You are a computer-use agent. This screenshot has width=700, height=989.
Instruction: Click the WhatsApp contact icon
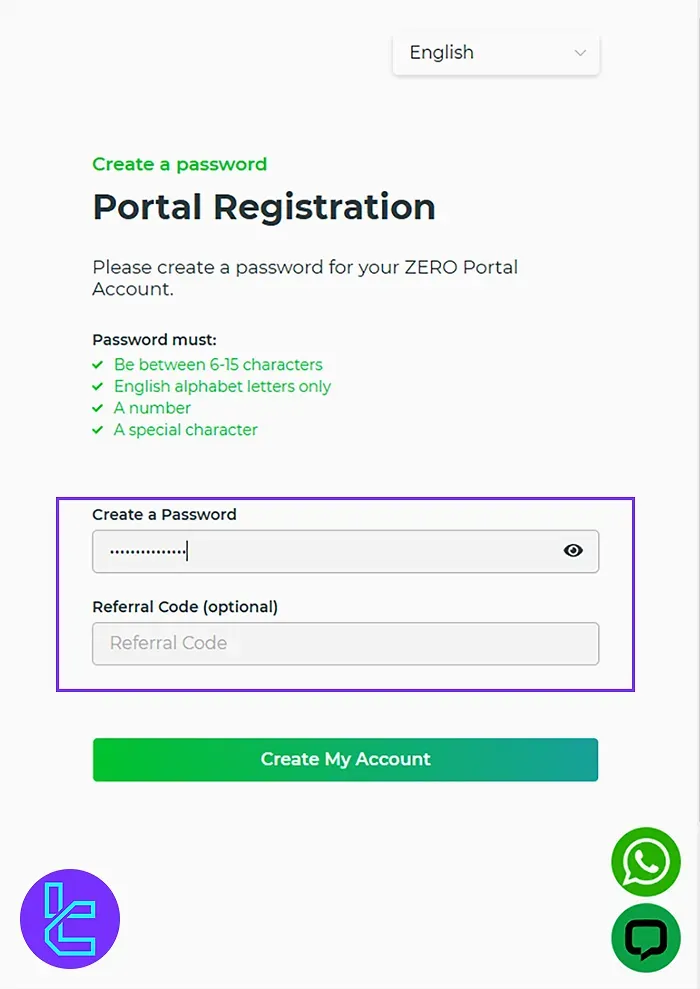coord(645,862)
